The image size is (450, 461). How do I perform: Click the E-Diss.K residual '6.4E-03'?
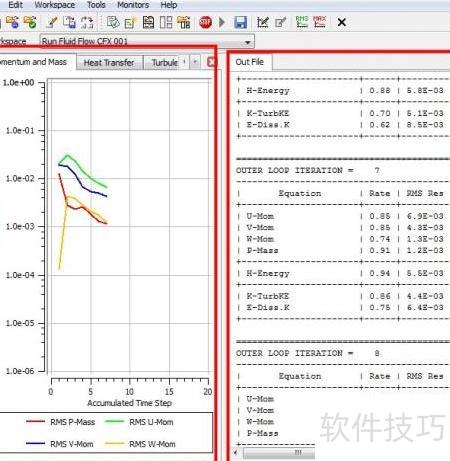pos(425,307)
